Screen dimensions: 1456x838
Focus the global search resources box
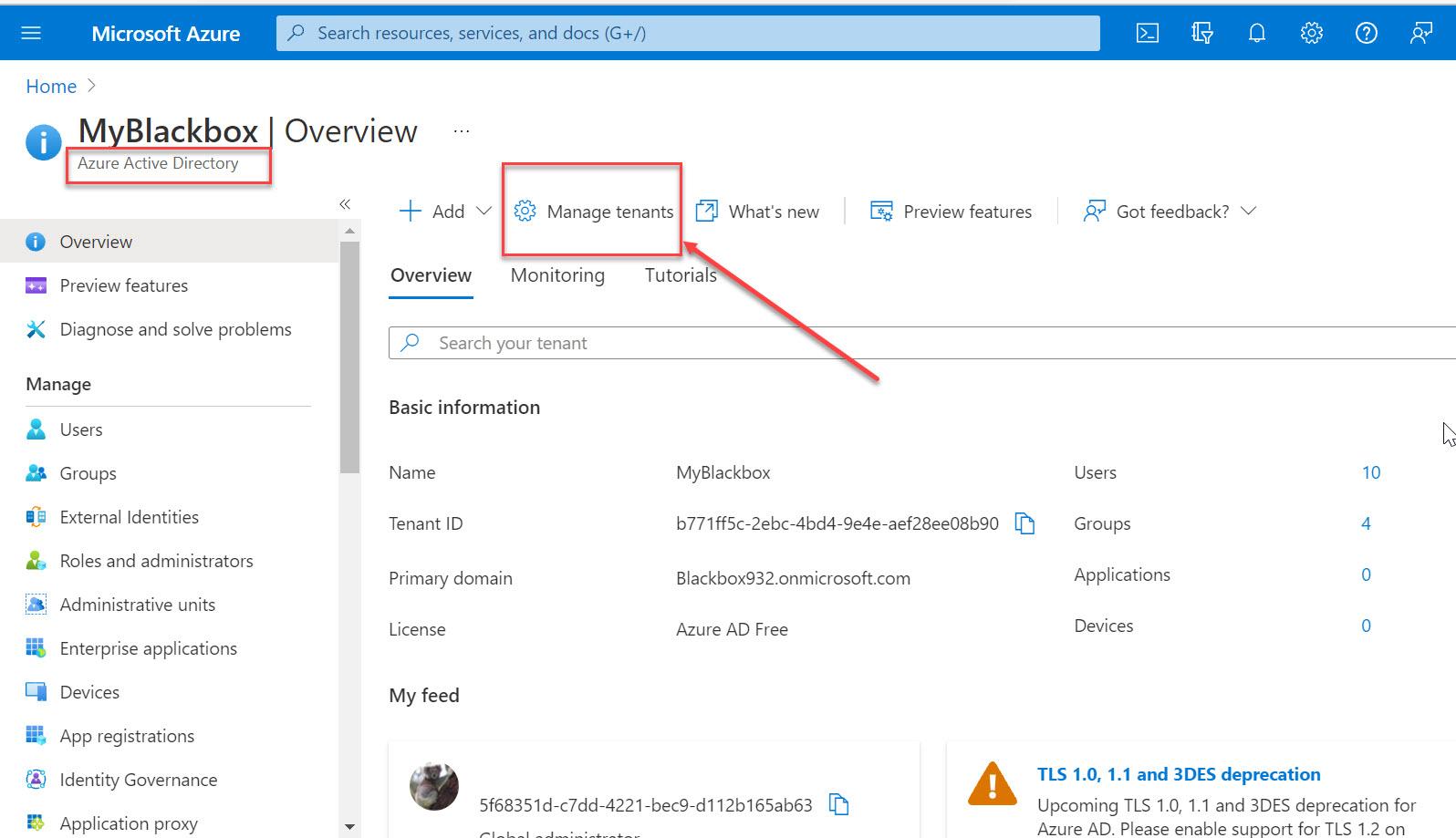point(688,33)
